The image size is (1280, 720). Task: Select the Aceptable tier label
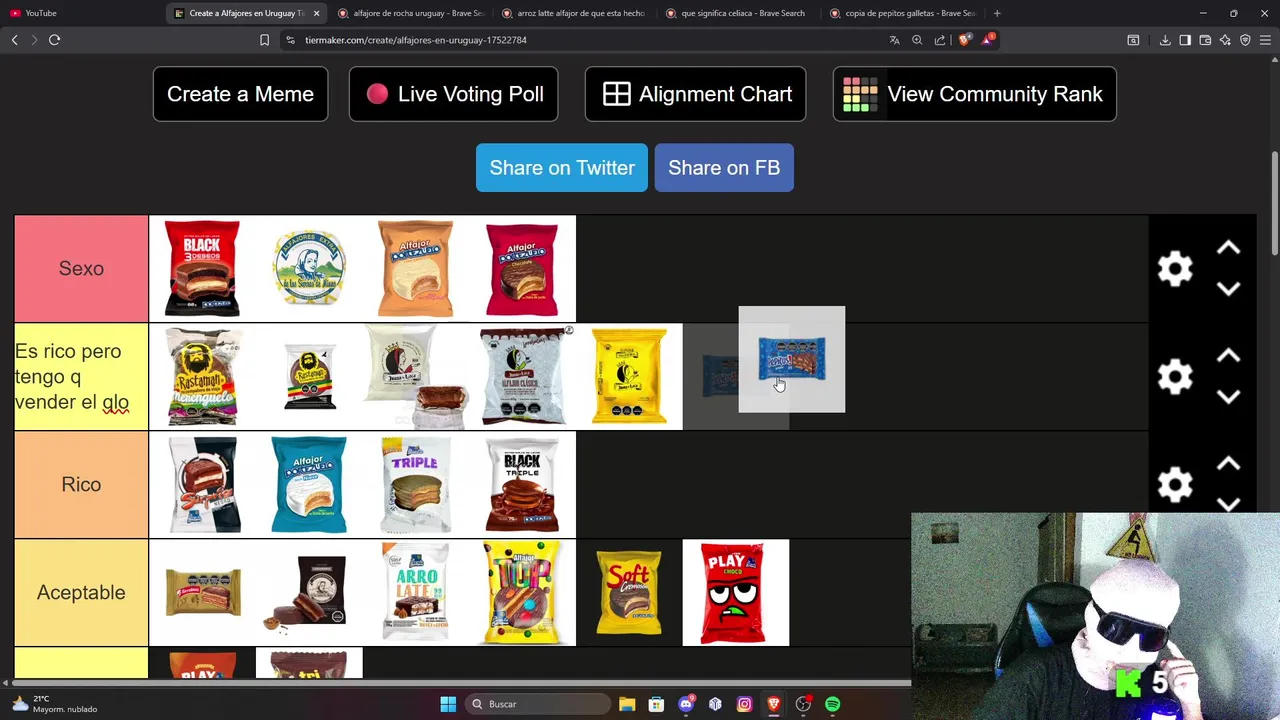click(81, 593)
